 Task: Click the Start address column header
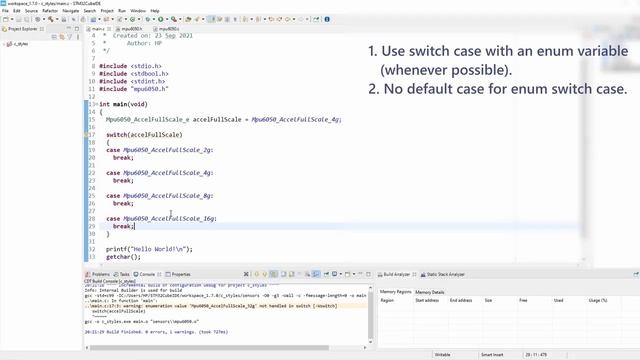coord(427,300)
